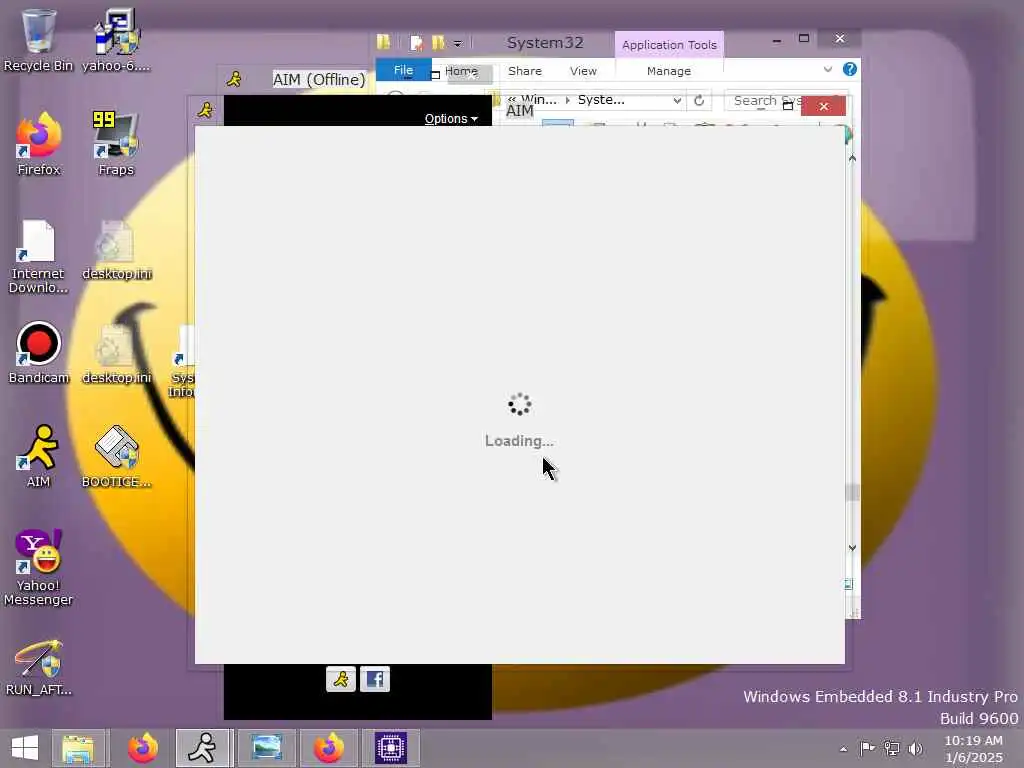Open Firefox from the desktop shortcut
The width and height of the screenshot is (1024, 768).
[39, 144]
